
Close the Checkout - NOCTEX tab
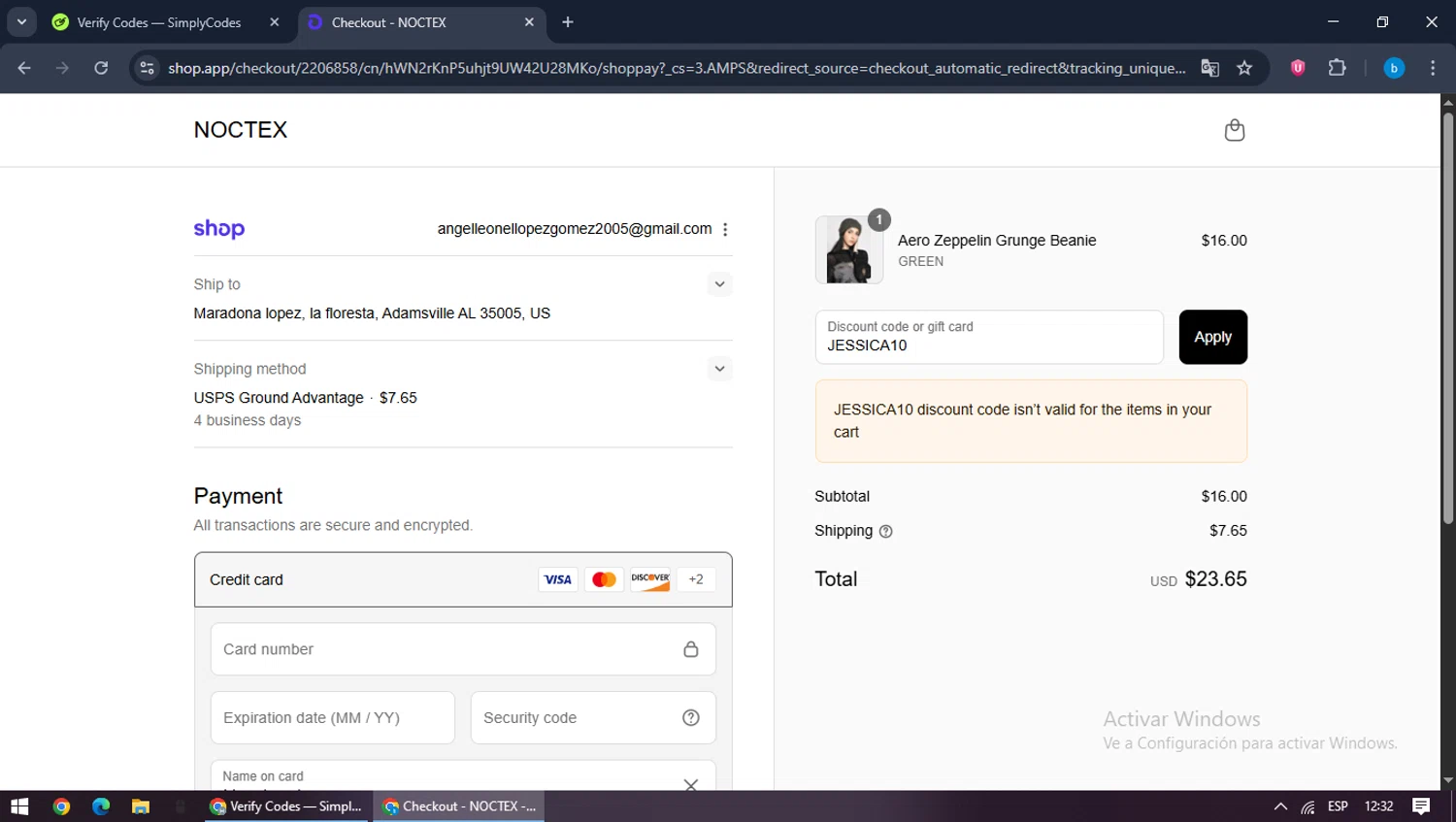coord(529,22)
